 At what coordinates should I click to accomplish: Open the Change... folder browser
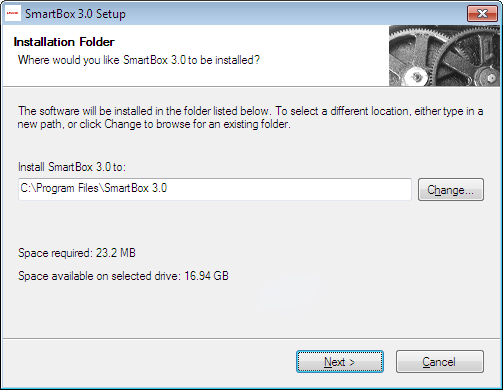click(x=451, y=190)
